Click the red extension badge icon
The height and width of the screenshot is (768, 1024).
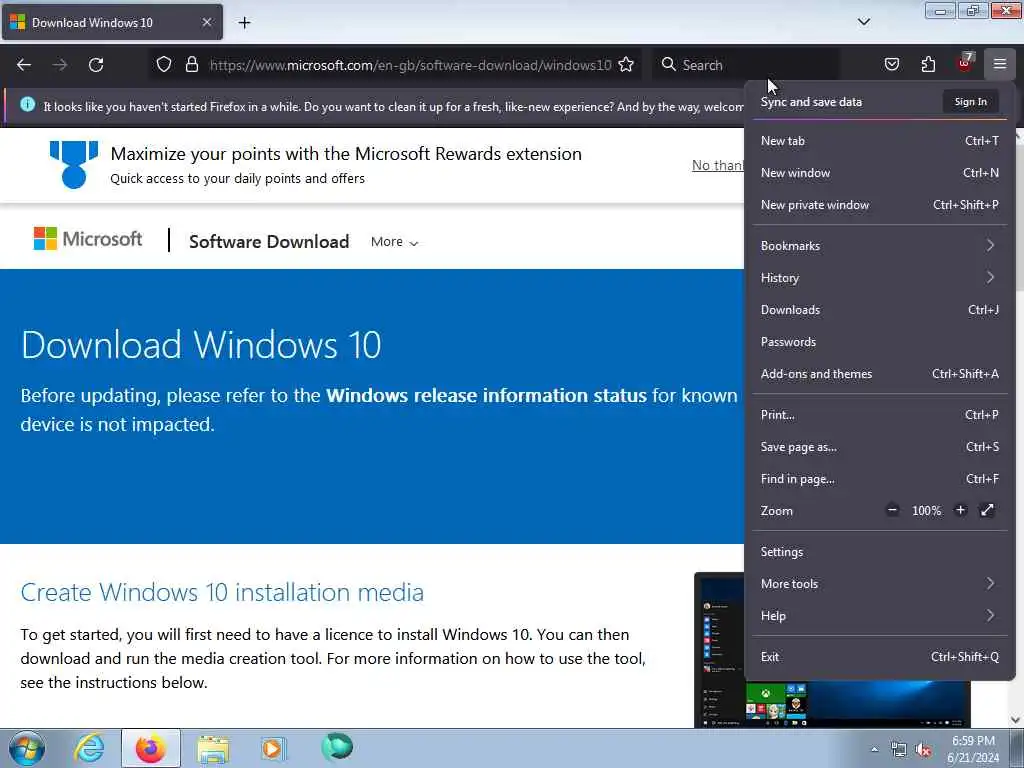965,63
